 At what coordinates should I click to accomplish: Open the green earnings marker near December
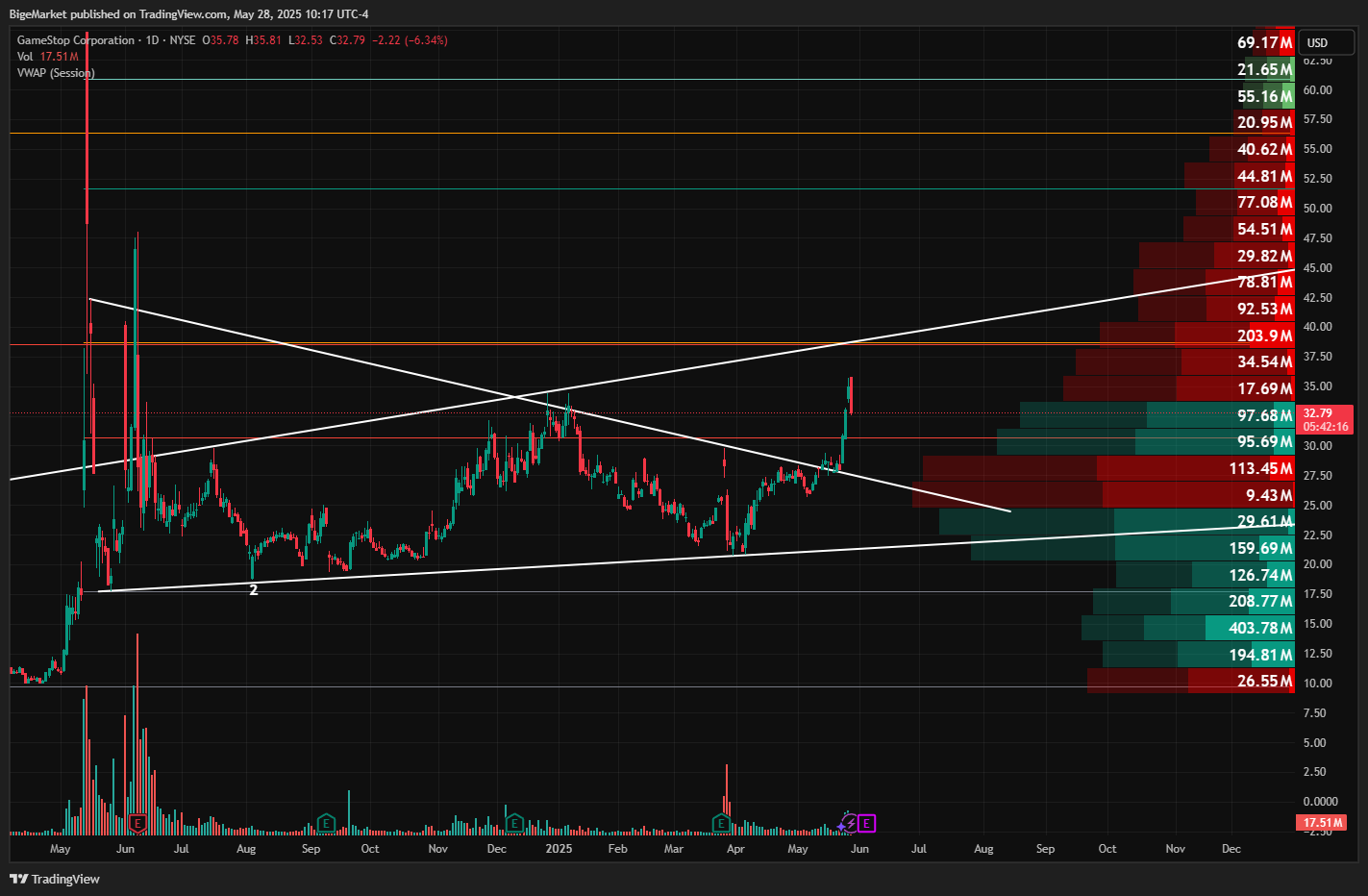pos(514,823)
